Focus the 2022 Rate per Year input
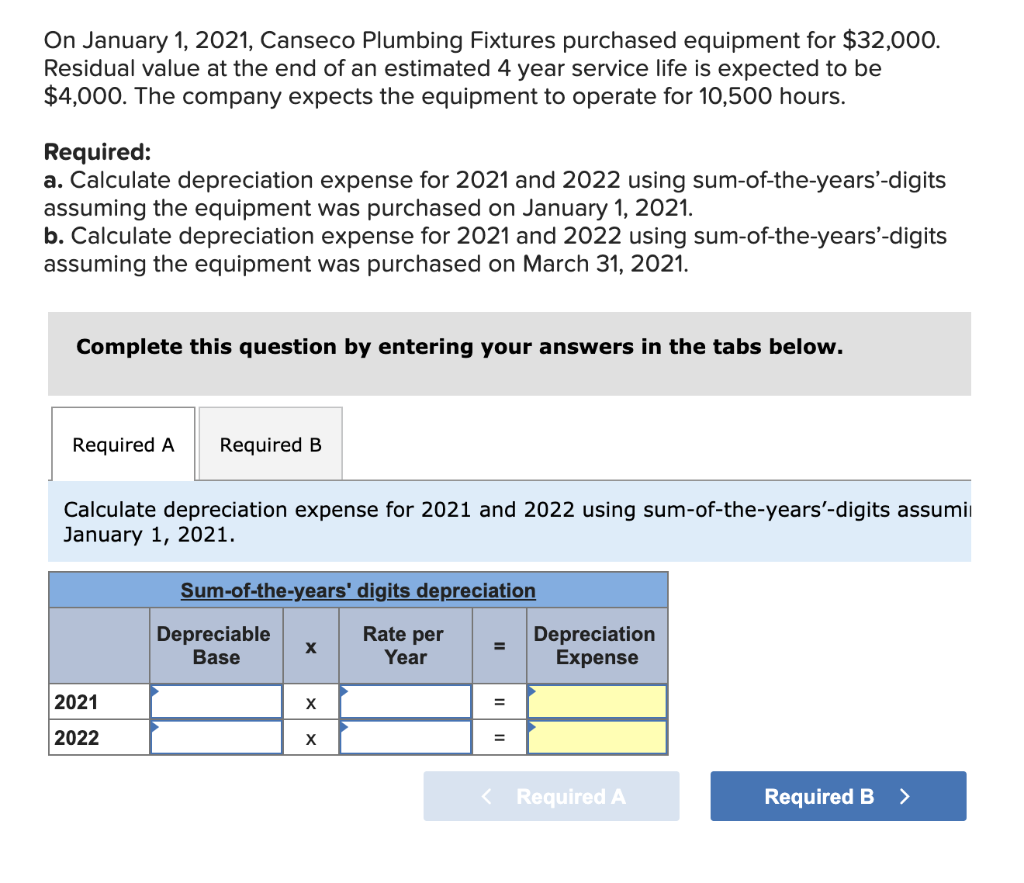The height and width of the screenshot is (883, 1024). pos(406,738)
